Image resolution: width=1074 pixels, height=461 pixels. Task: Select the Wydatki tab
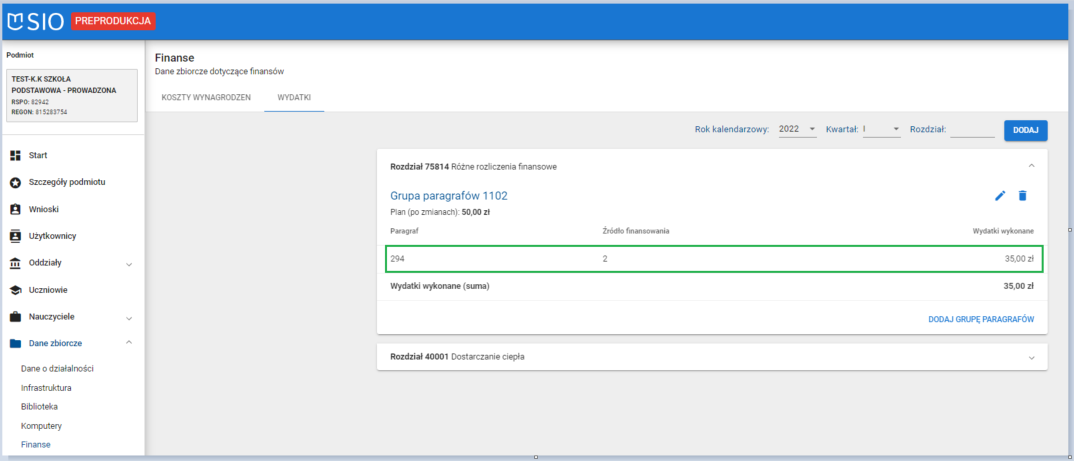[294, 97]
